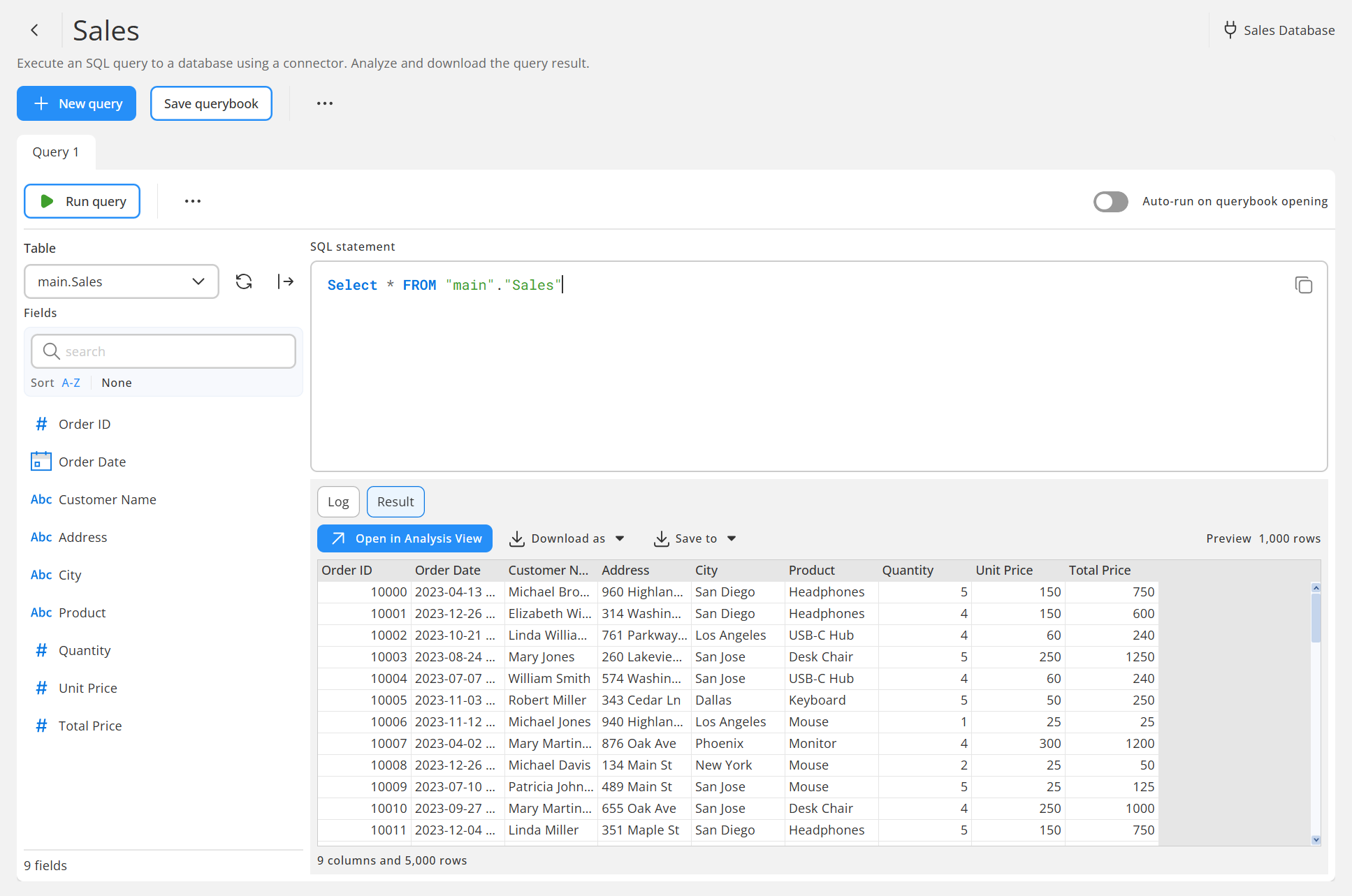Click the Patricia John... customer cell
This screenshot has width=1352, height=896.
[551, 786]
